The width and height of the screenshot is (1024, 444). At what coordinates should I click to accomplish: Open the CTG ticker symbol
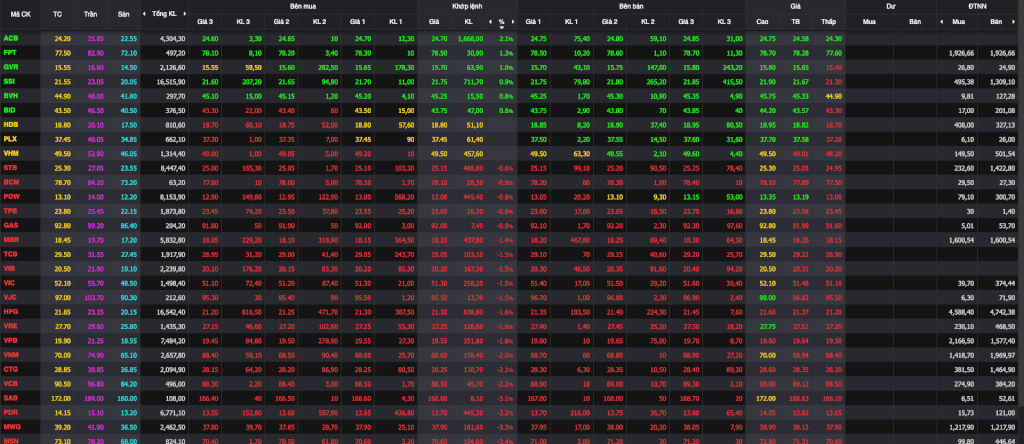point(10,368)
